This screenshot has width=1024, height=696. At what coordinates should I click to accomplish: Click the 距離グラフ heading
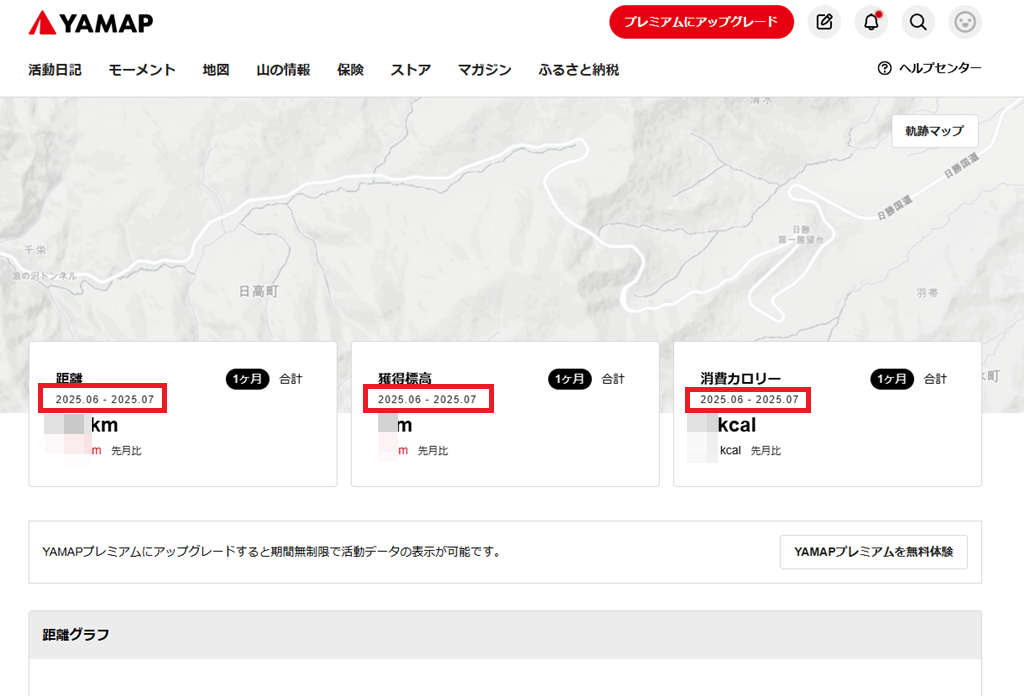coord(76,635)
